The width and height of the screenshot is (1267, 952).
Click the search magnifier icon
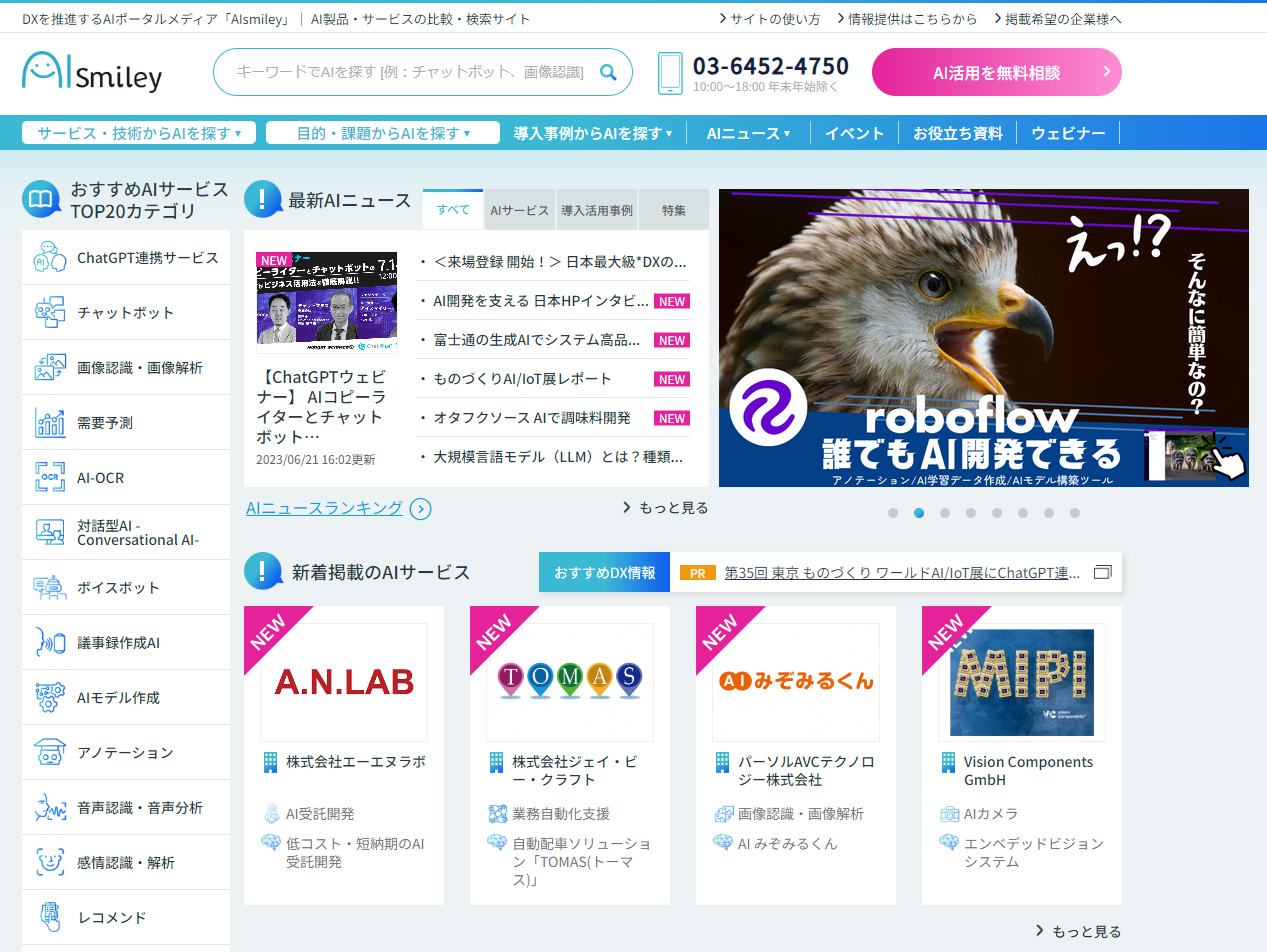tap(609, 73)
